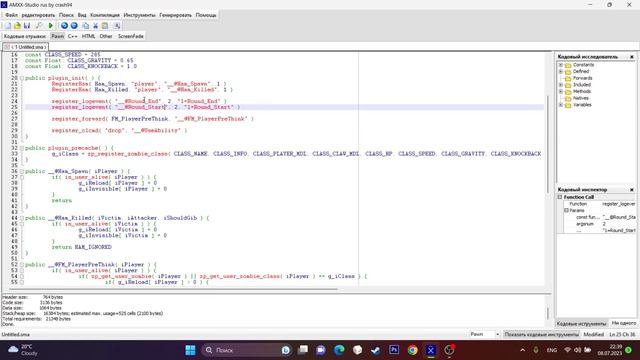The height and width of the screenshot is (360, 640).
Task: Open the Файл menu
Action: [x=11, y=15]
